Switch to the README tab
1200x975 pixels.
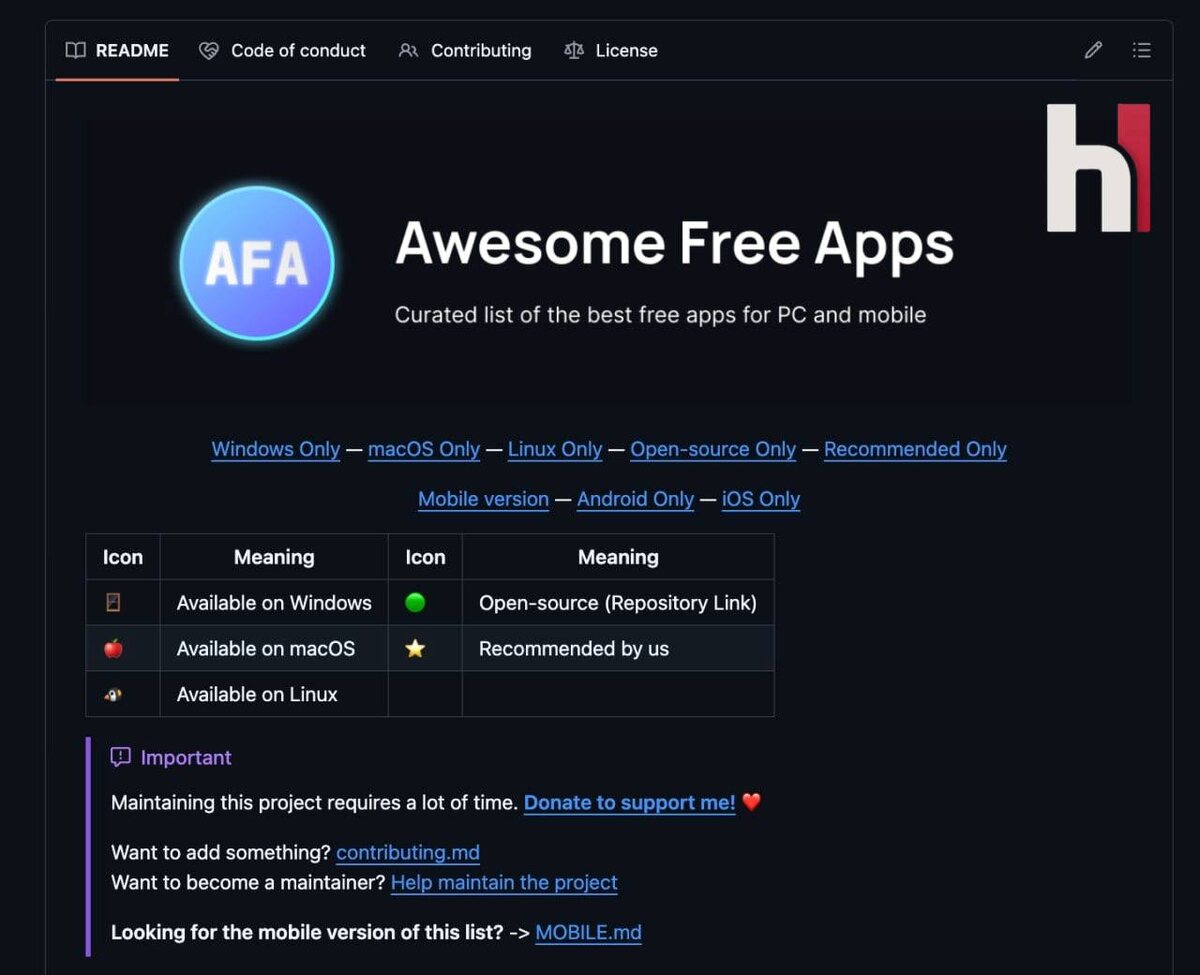coord(117,50)
